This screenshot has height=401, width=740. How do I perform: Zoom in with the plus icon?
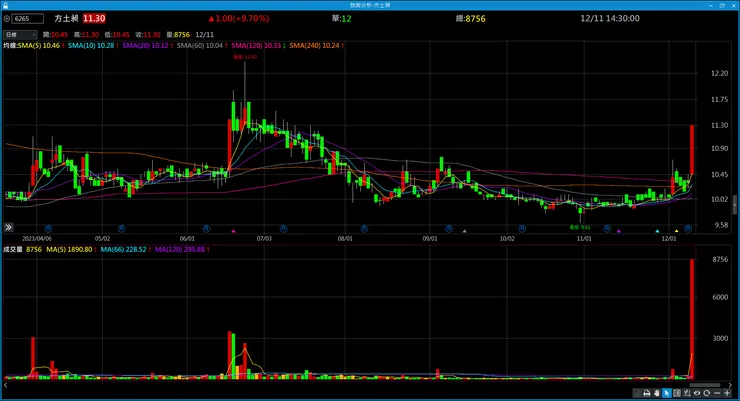727,393
